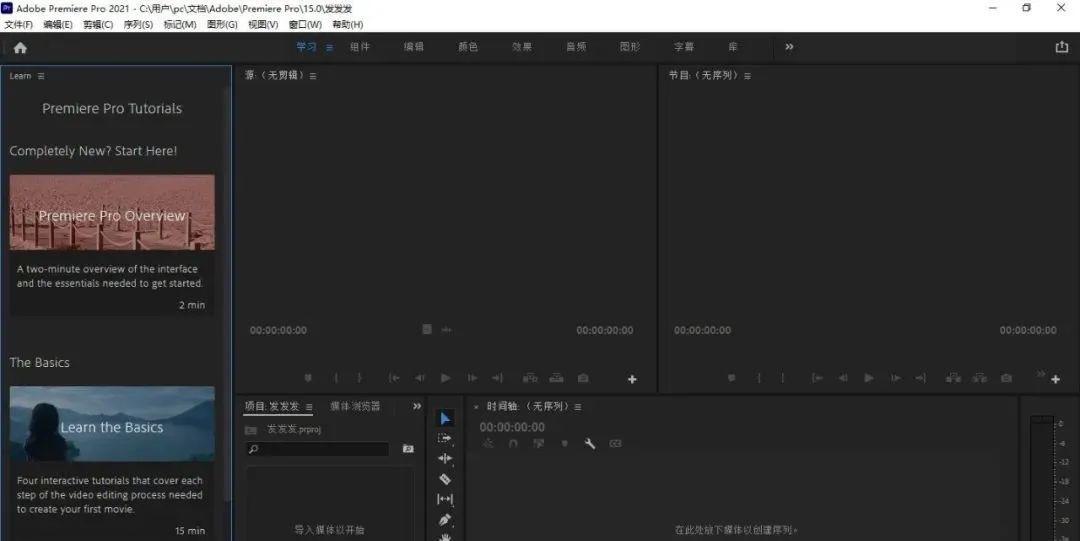This screenshot has width=1080, height=541.
Task: Click Insert button in Source monitor
Action: pos(530,378)
